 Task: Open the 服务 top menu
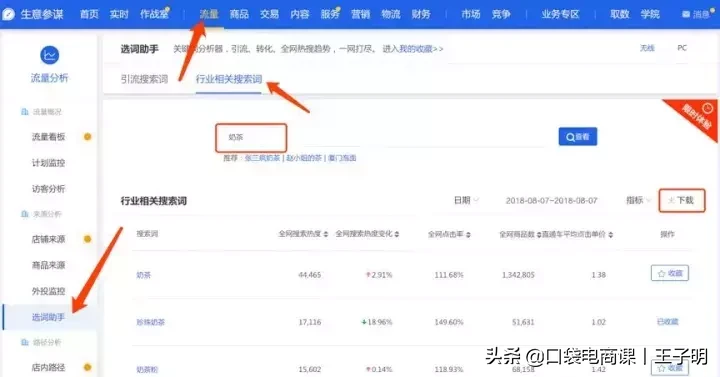(x=330, y=14)
